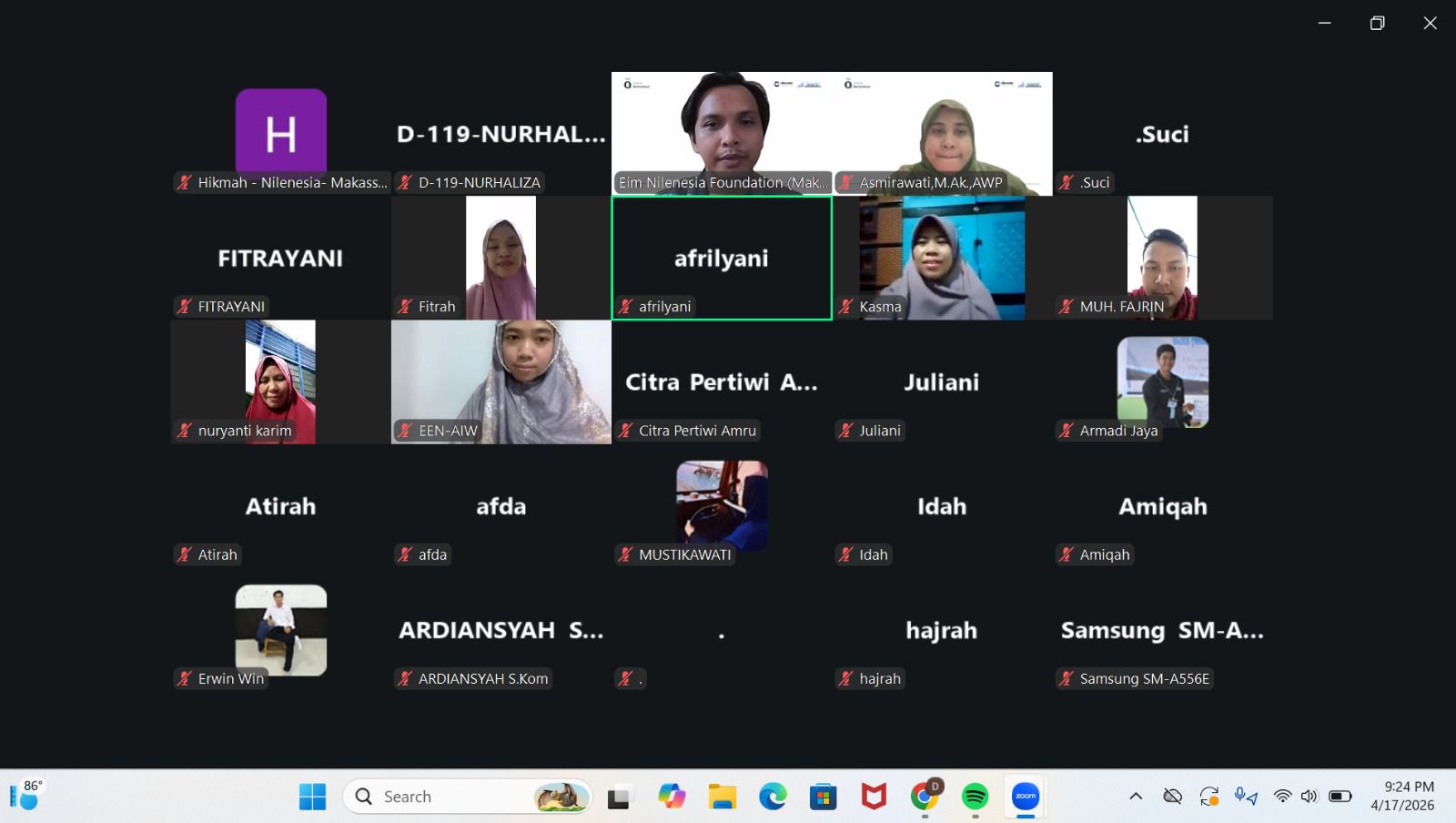
Task: Click MUSTIKAWATI profile picture
Action: pos(722,505)
